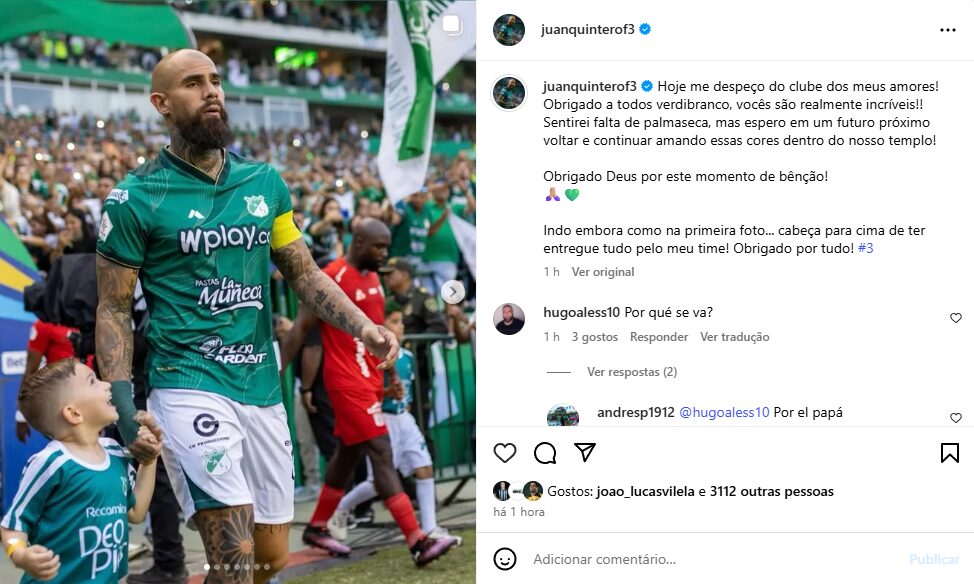The width and height of the screenshot is (974, 584).
Task: Like andresp1912's reply
Action: click(x=956, y=418)
